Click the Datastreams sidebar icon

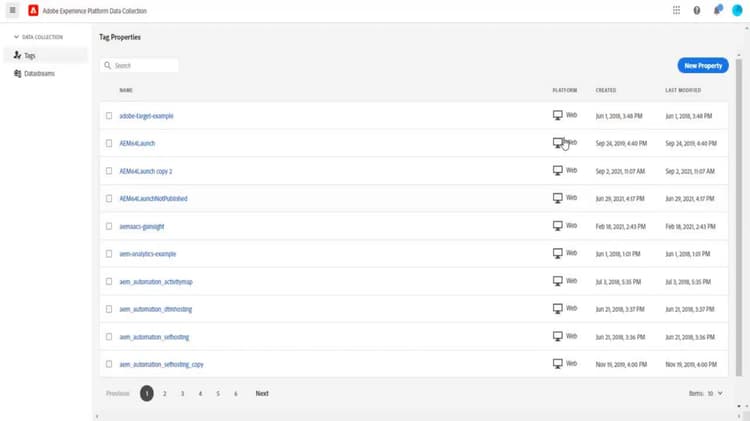tap(18, 73)
